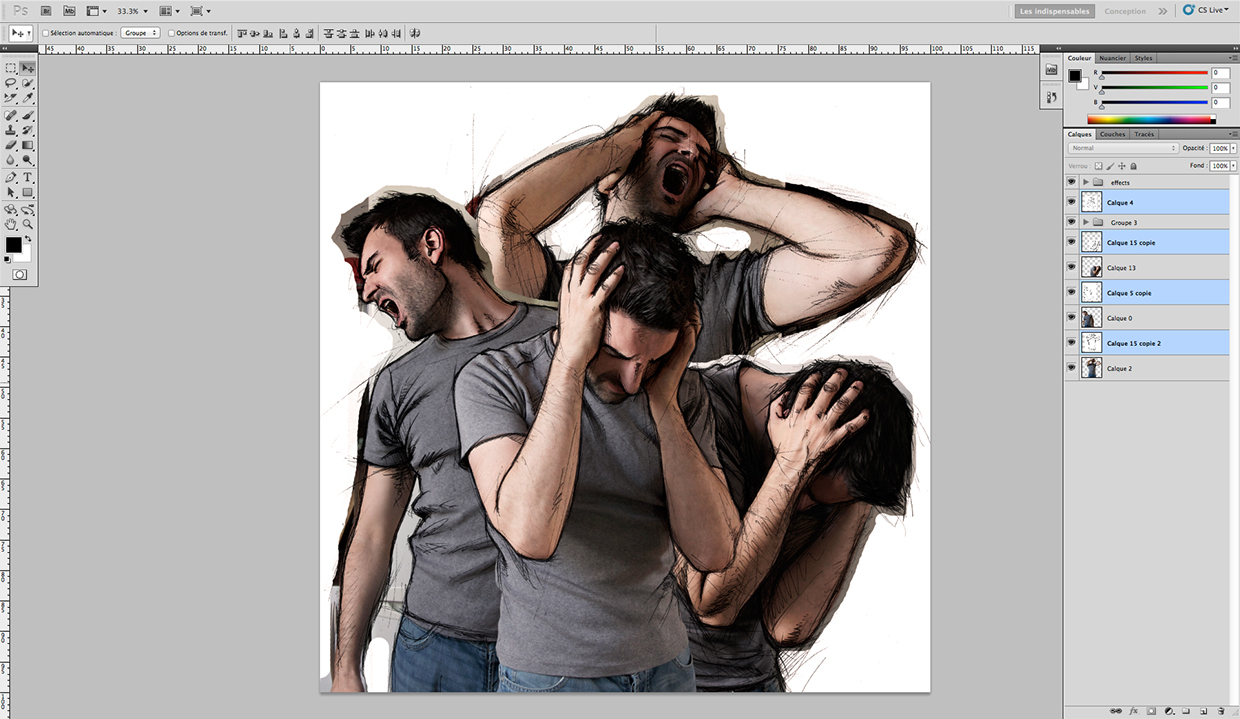This screenshot has height=719, width=1240.
Task: Select the Gradient tool
Action: [x=27, y=145]
